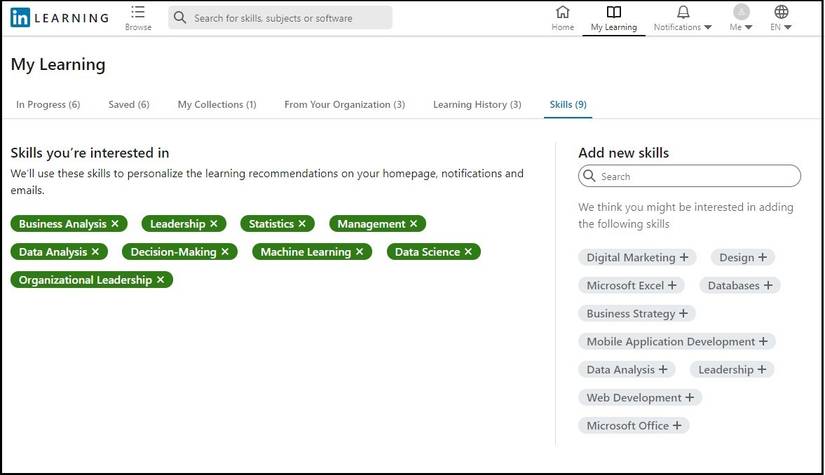Viewport: 825px width, 475px height.
Task: Remove Data Science skill via X icon
Action: [468, 251]
